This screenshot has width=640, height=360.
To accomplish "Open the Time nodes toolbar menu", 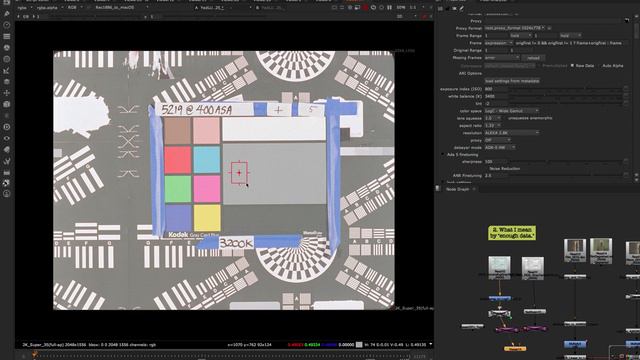I will (7, 25).
